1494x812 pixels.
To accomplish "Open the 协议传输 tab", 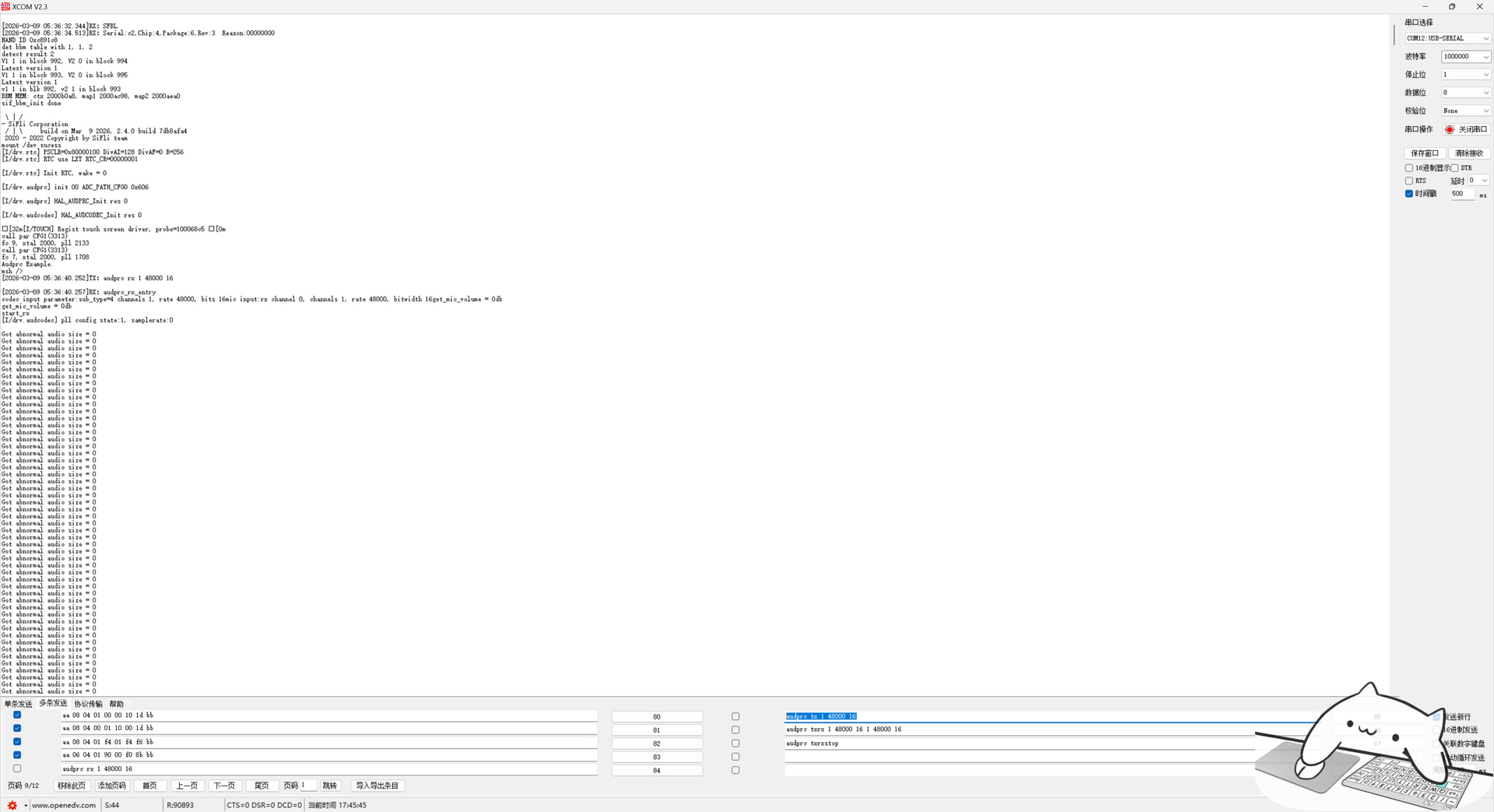I will 88,704.
